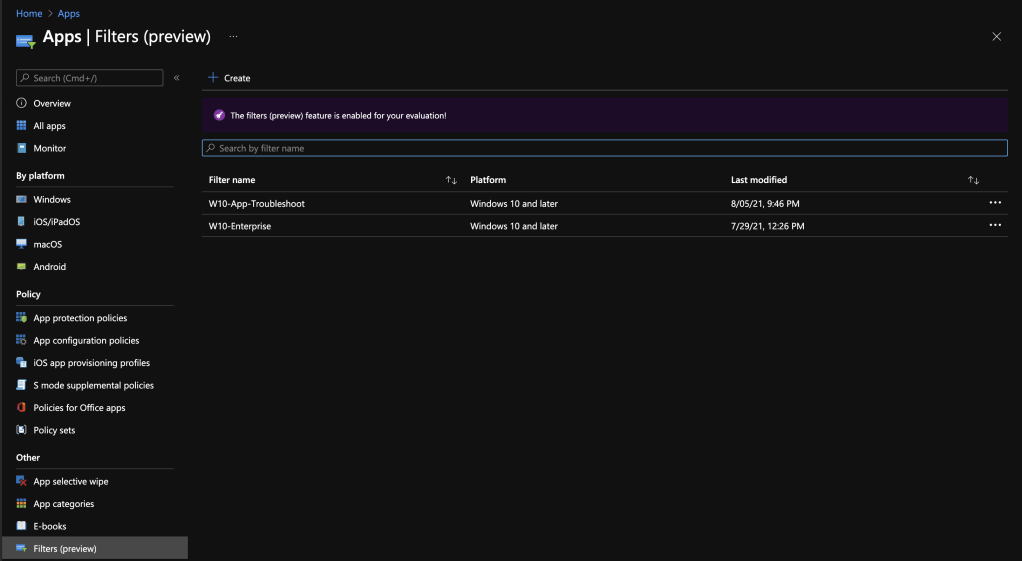
Task: Click the Monitor icon in sidebar
Action: [x=21, y=148]
